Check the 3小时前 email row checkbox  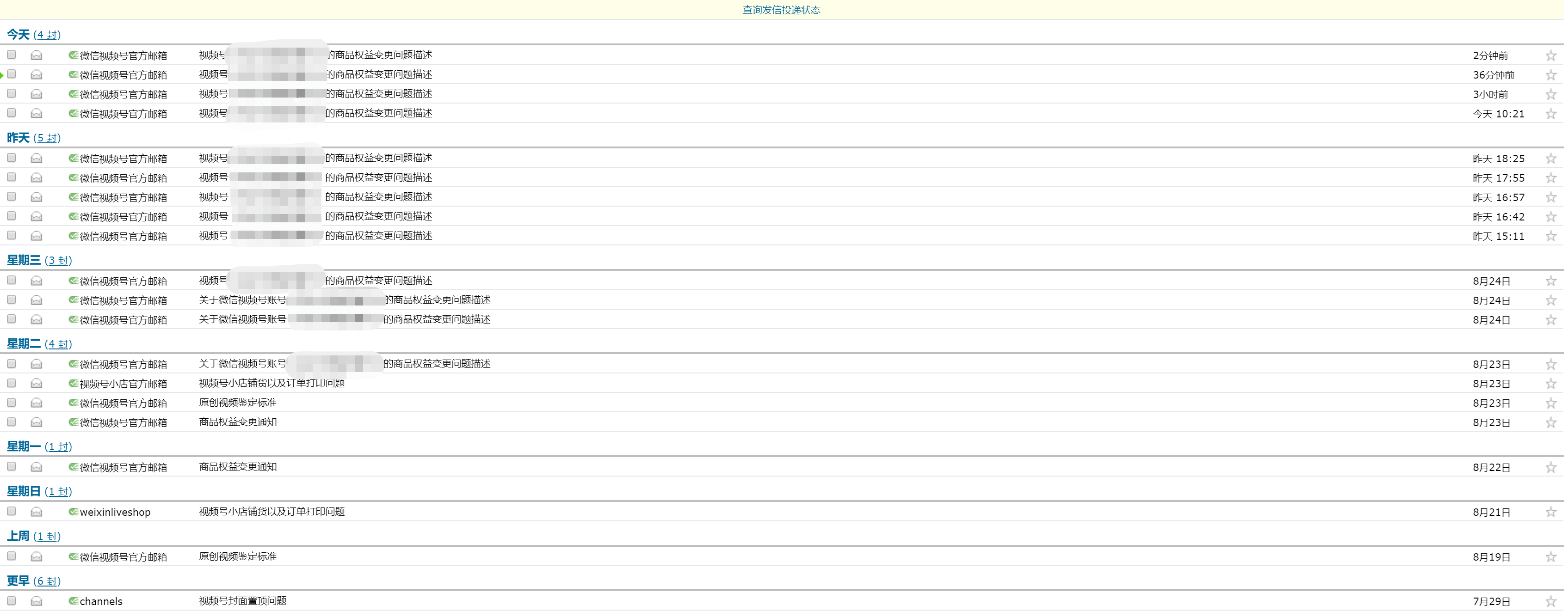[x=12, y=94]
